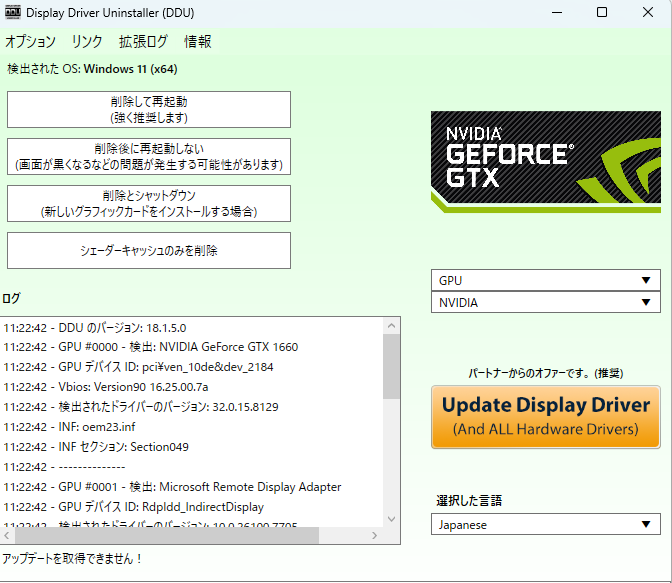Maximize the DDU window

click(602, 13)
